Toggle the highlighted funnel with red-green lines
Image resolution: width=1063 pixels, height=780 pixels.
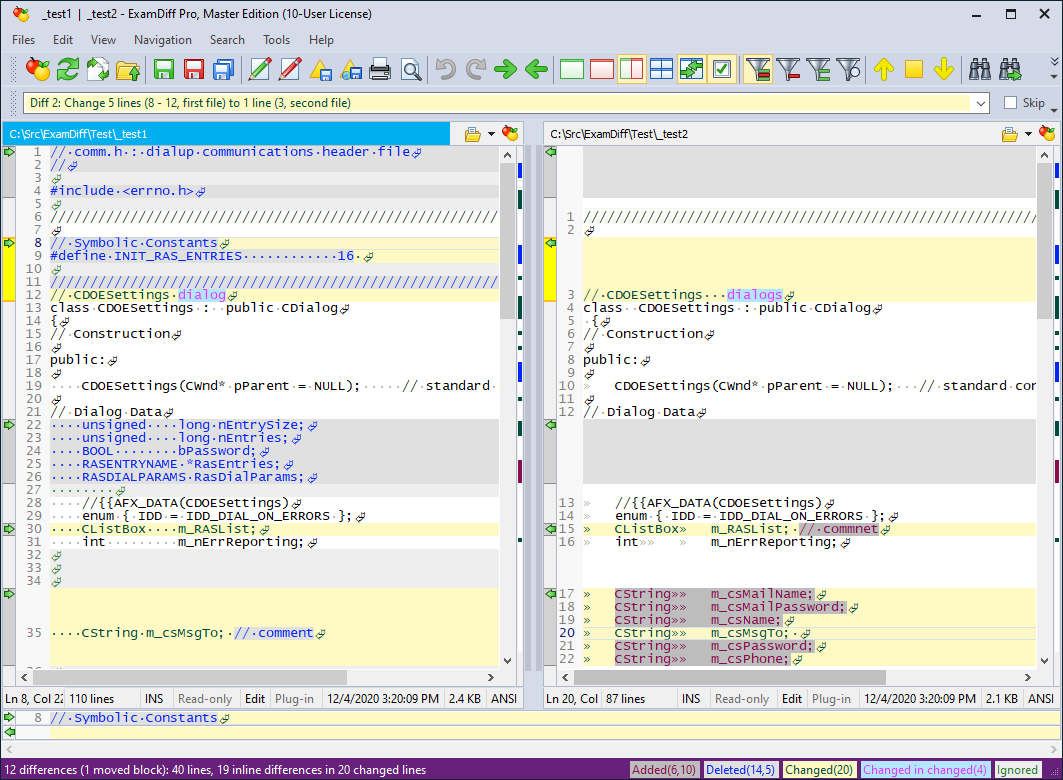click(x=757, y=69)
